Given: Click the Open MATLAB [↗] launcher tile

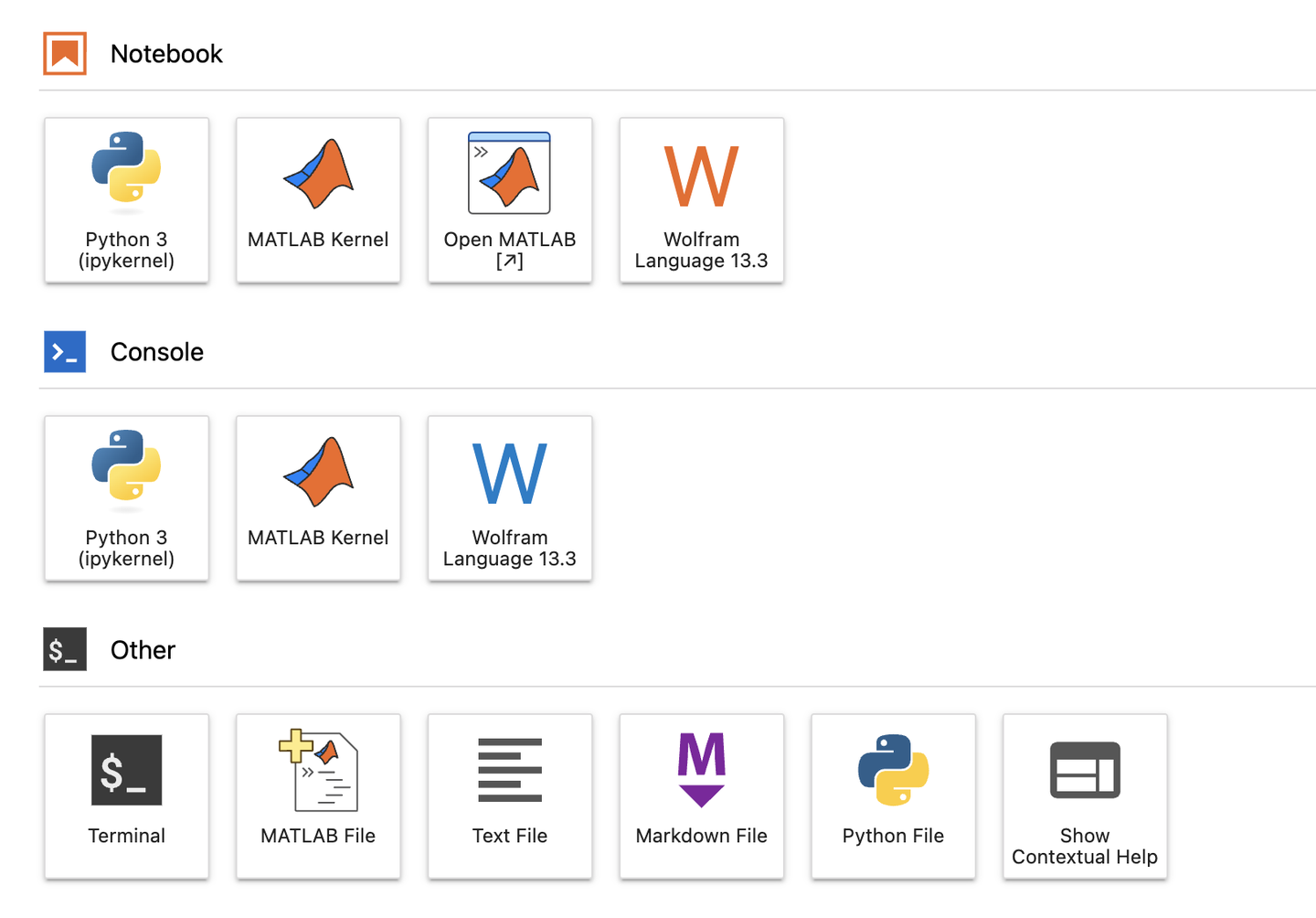Looking at the screenshot, I should [510, 200].
